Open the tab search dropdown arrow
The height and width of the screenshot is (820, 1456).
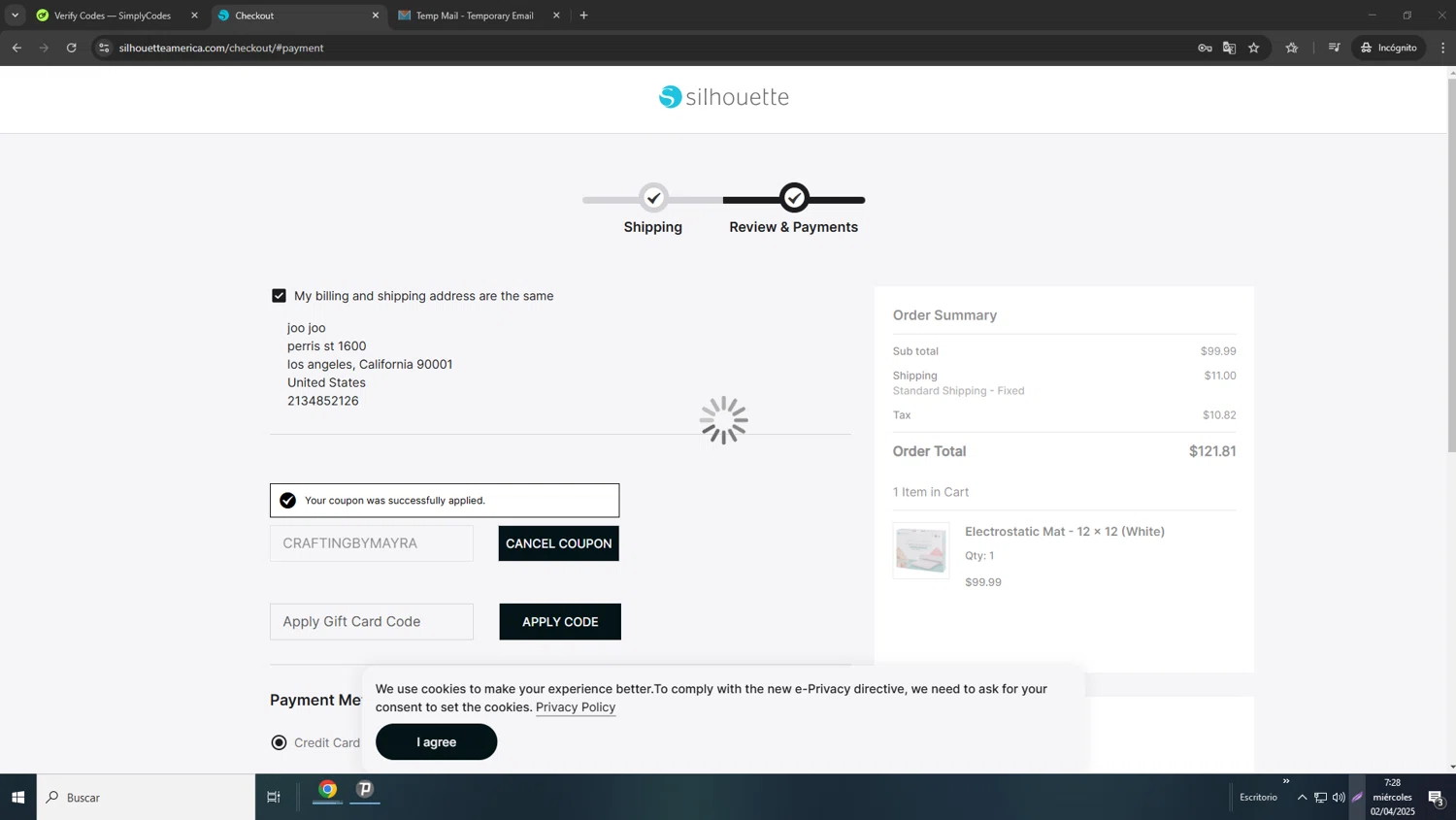click(x=15, y=16)
